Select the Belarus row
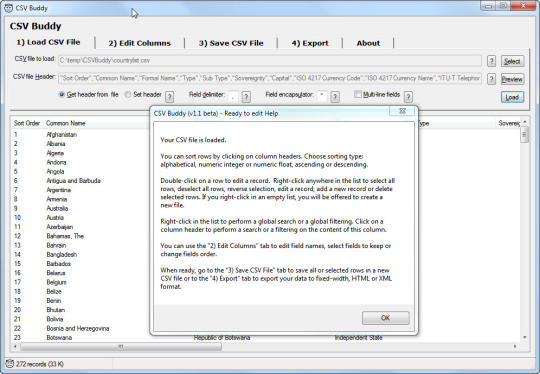 point(56,273)
